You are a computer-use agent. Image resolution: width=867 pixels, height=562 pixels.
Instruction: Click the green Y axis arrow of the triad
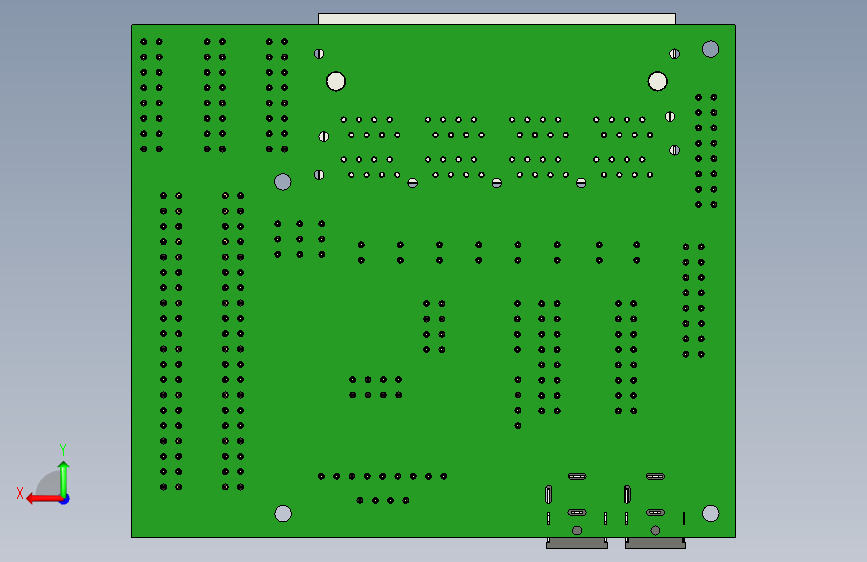click(64, 479)
